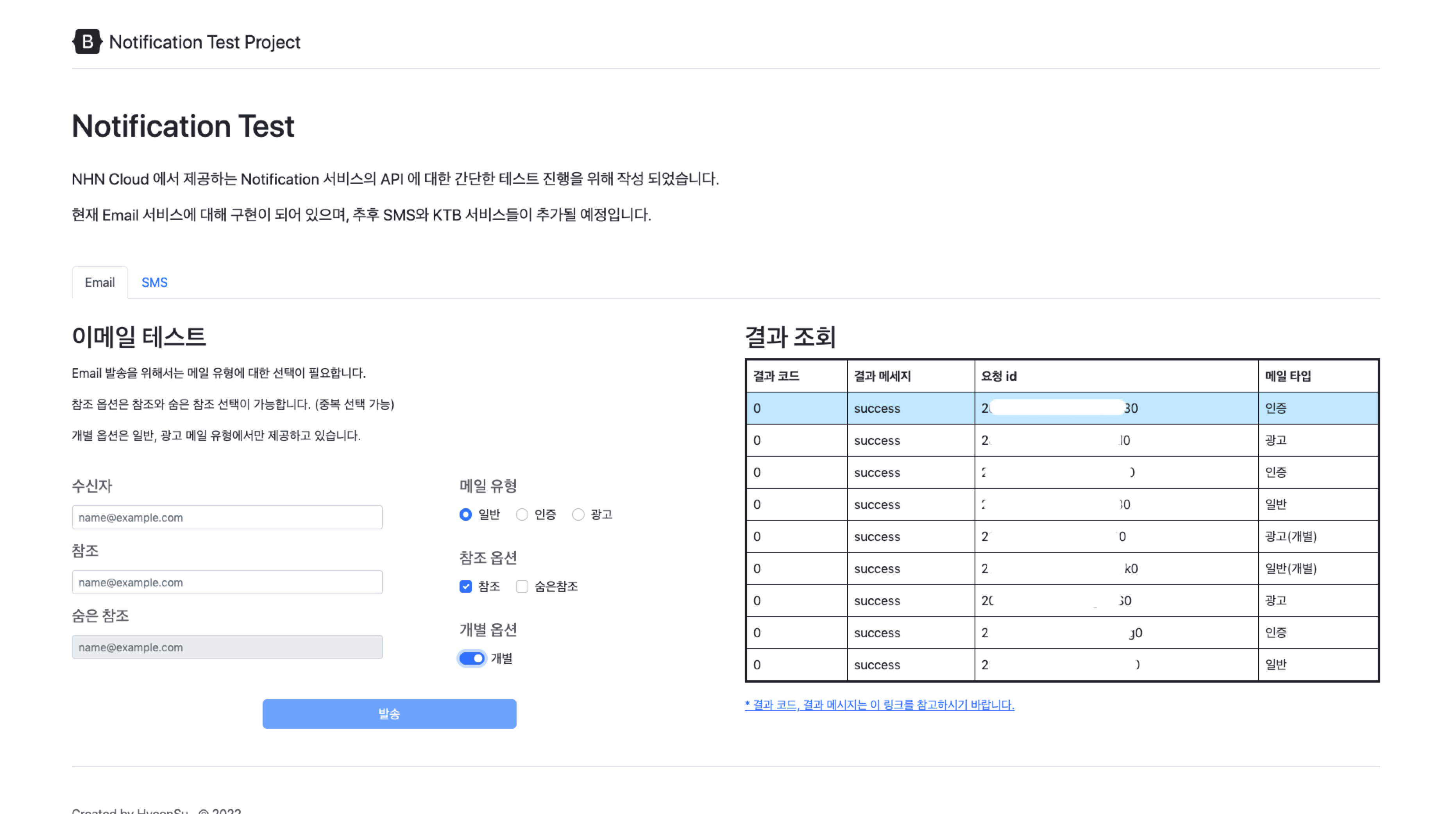Open the result code reference link
Screen dimensions: 1456x814
tap(880, 705)
